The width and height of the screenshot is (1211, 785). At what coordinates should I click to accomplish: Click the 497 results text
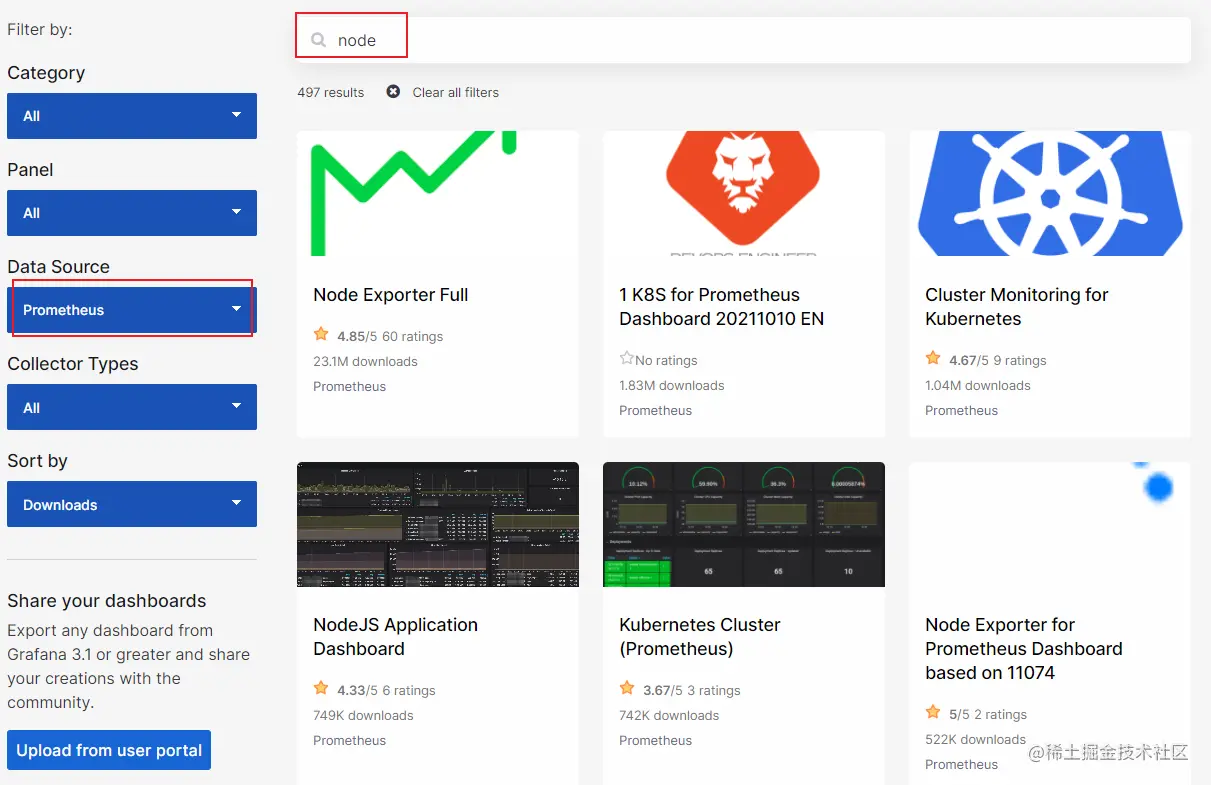[331, 92]
